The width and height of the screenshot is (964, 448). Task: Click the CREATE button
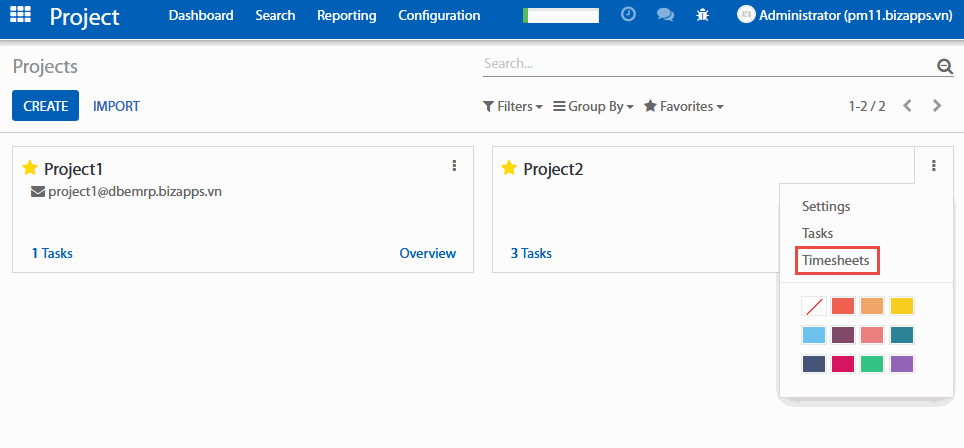tap(45, 106)
